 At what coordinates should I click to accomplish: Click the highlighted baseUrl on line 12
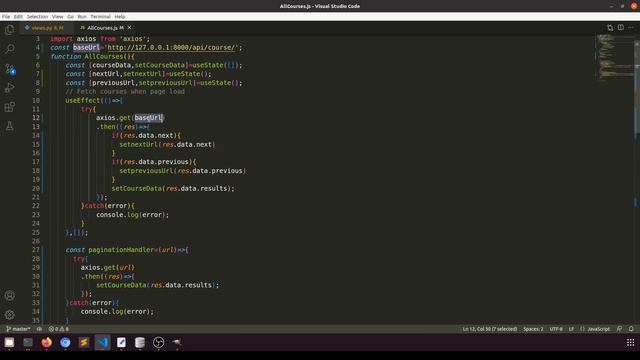148,118
